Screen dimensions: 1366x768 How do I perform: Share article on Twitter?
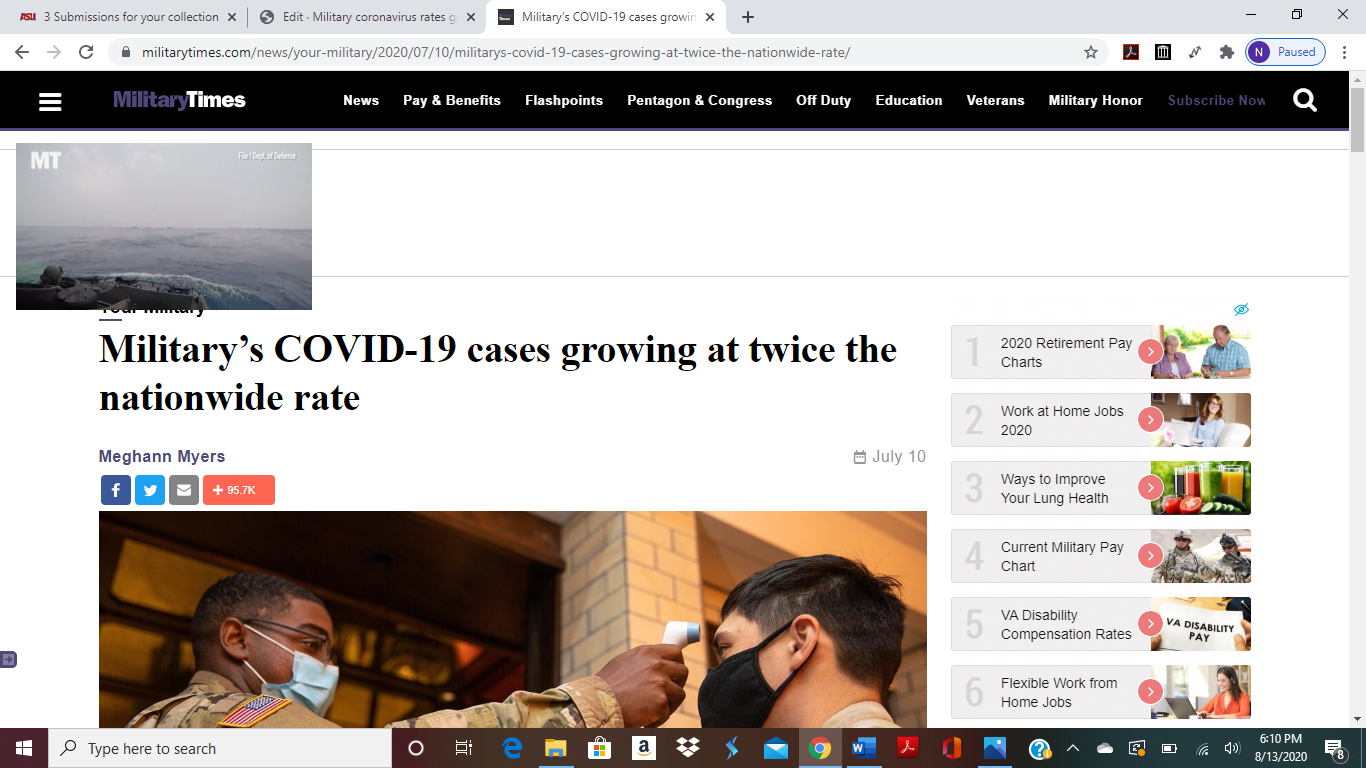coord(150,490)
